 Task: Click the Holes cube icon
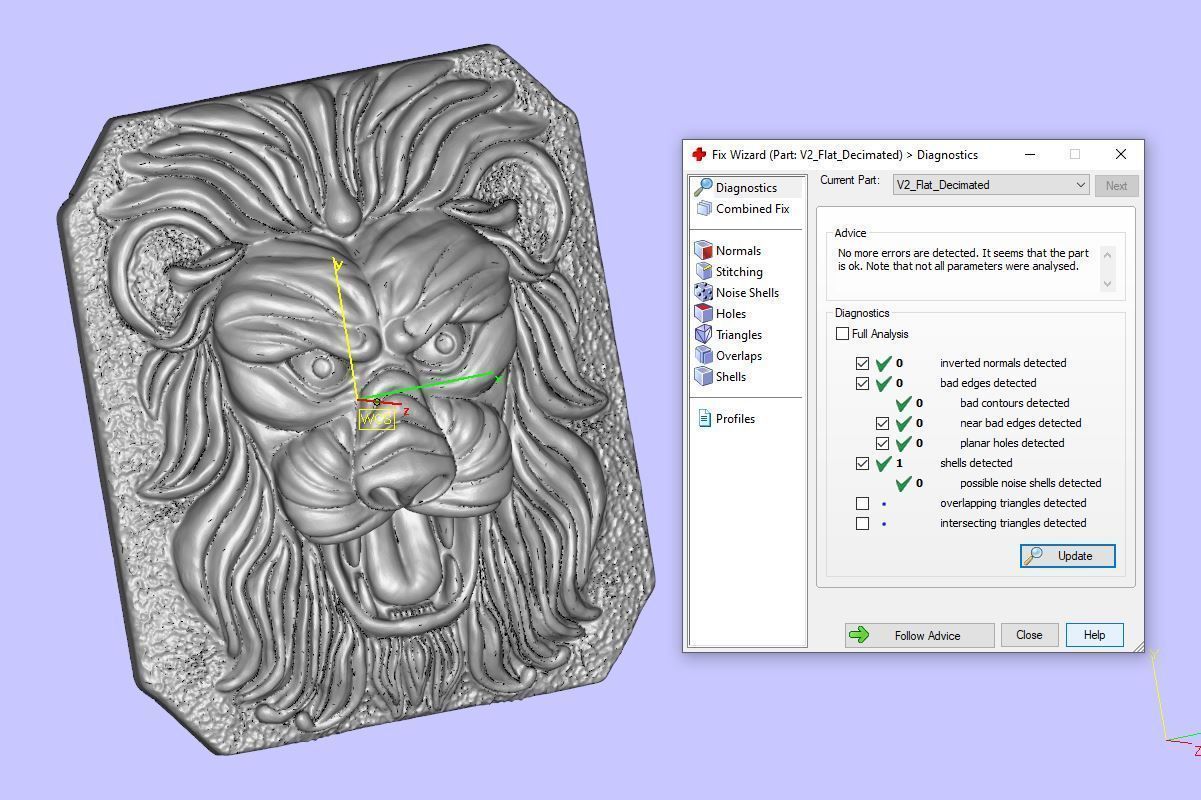(x=704, y=313)
